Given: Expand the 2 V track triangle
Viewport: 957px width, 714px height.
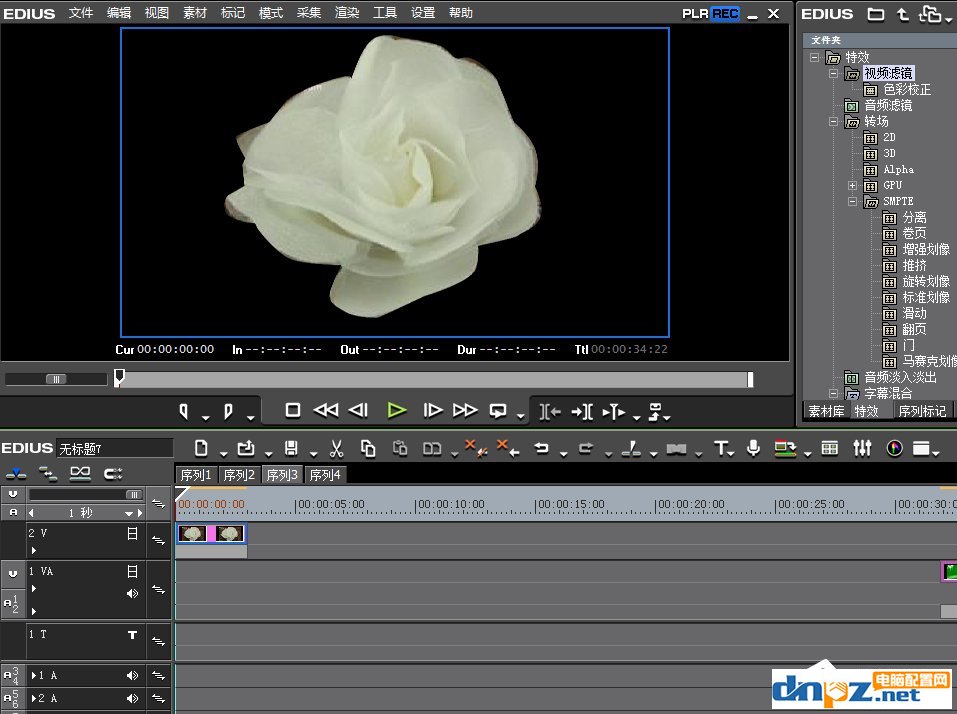Looking at the screenshot, I should tap(34, 550).
